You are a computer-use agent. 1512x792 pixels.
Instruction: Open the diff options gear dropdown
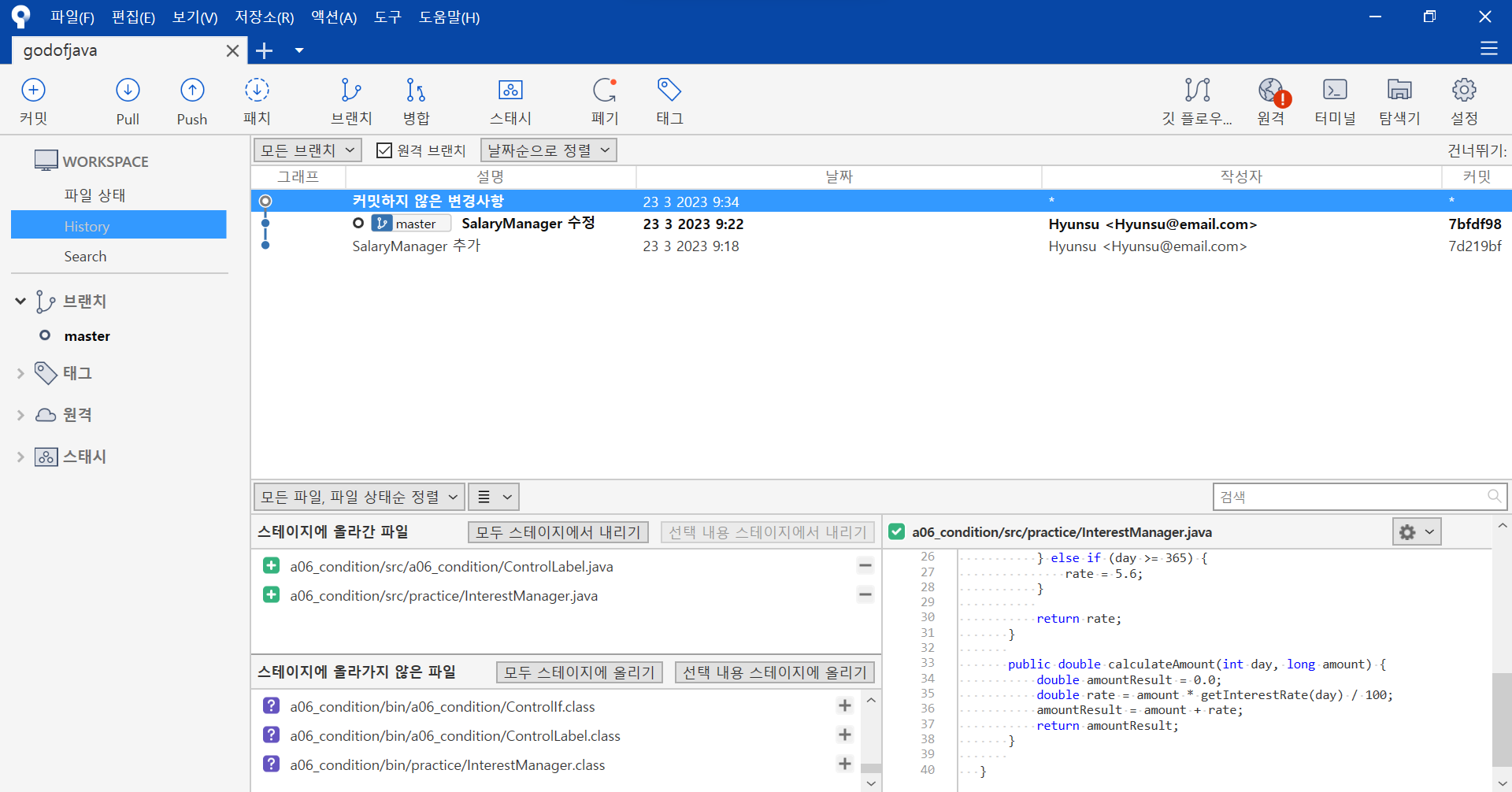coord(1417,532)
